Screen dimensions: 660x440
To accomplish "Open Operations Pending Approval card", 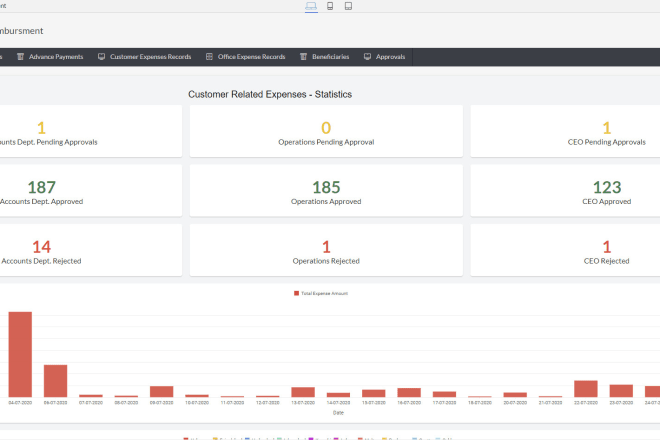I will [x=326, y=131].
